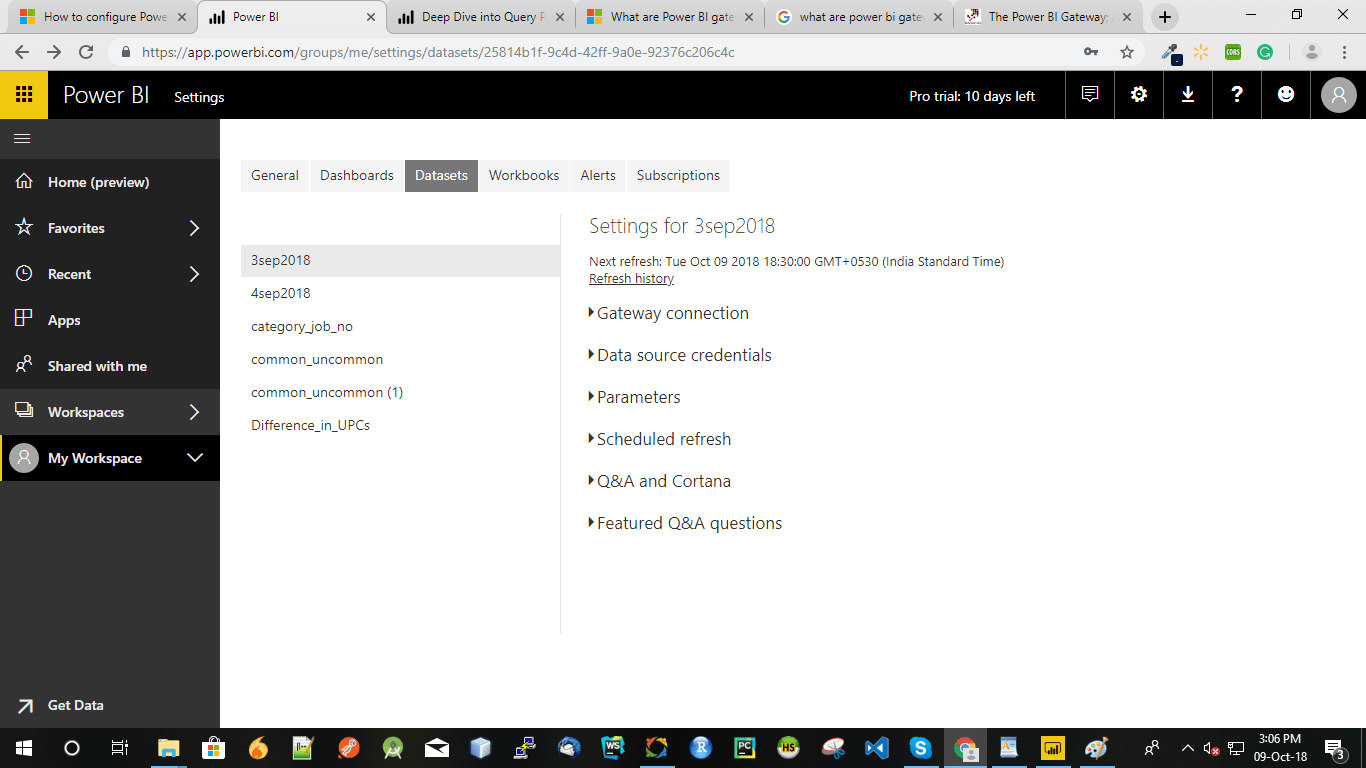Select the Datasets settings tab

441,175
